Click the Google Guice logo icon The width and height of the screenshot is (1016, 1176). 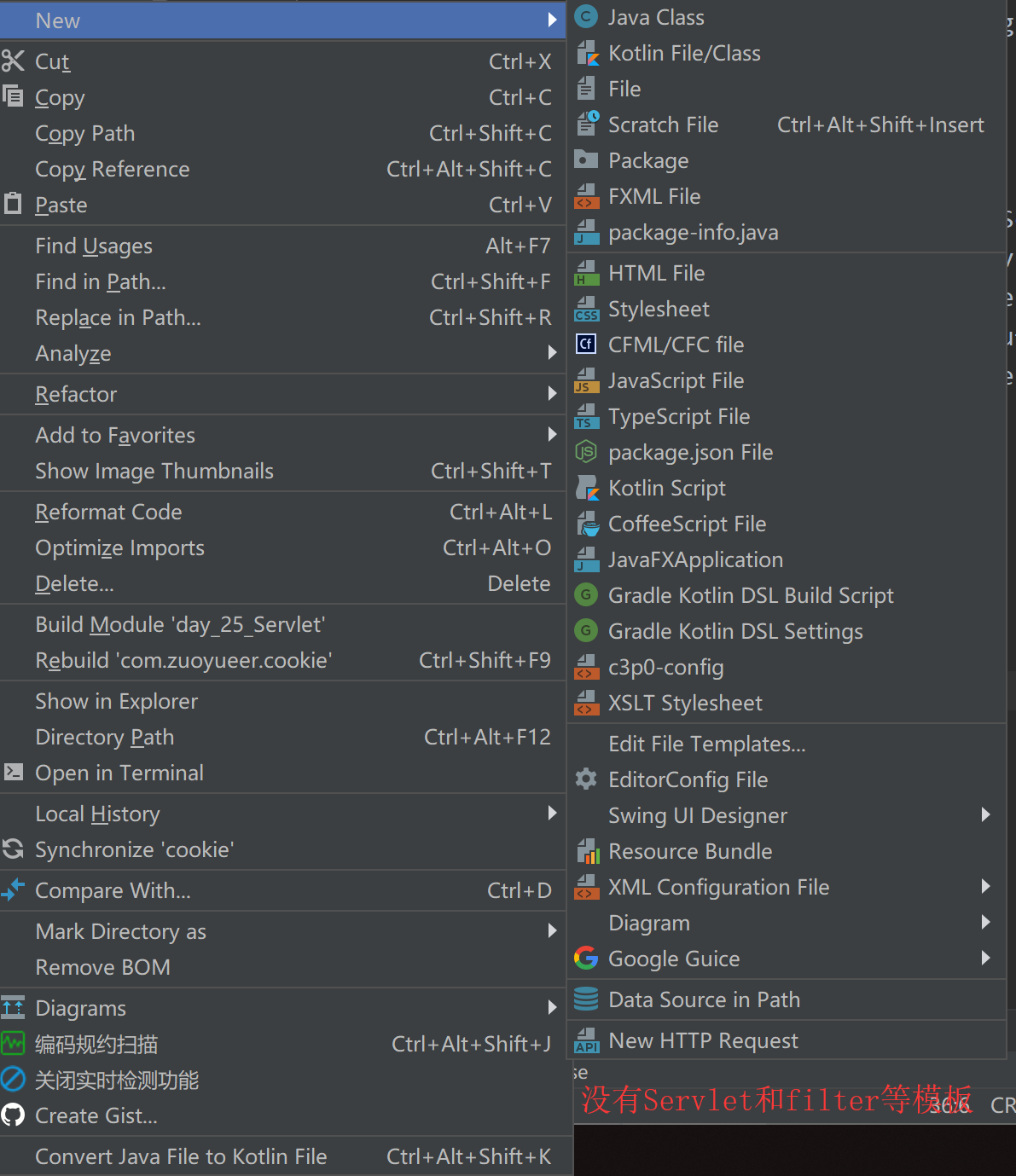click(x=586, y=959)
